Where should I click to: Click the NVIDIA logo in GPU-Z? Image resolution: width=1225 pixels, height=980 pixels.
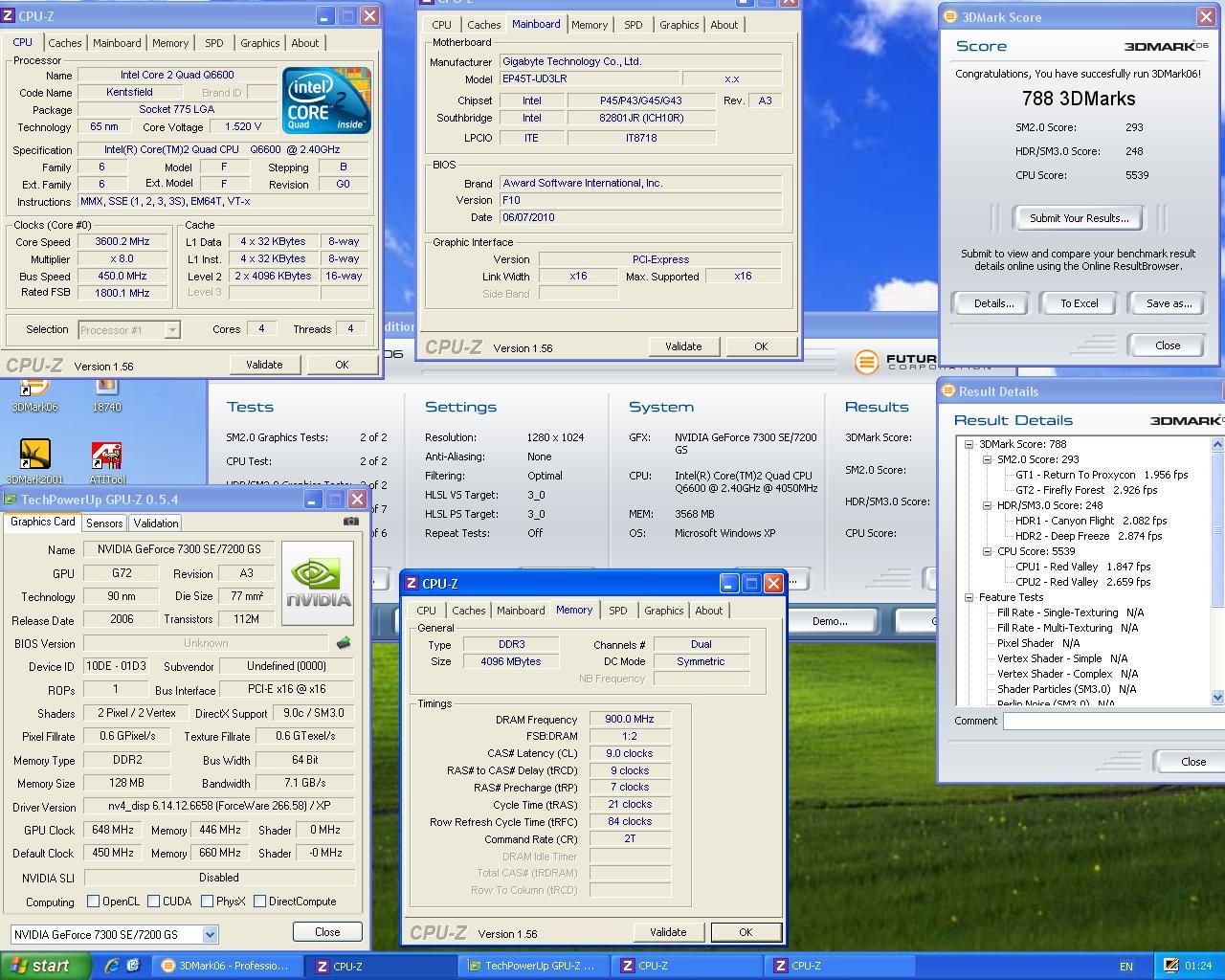coord(318,583)
